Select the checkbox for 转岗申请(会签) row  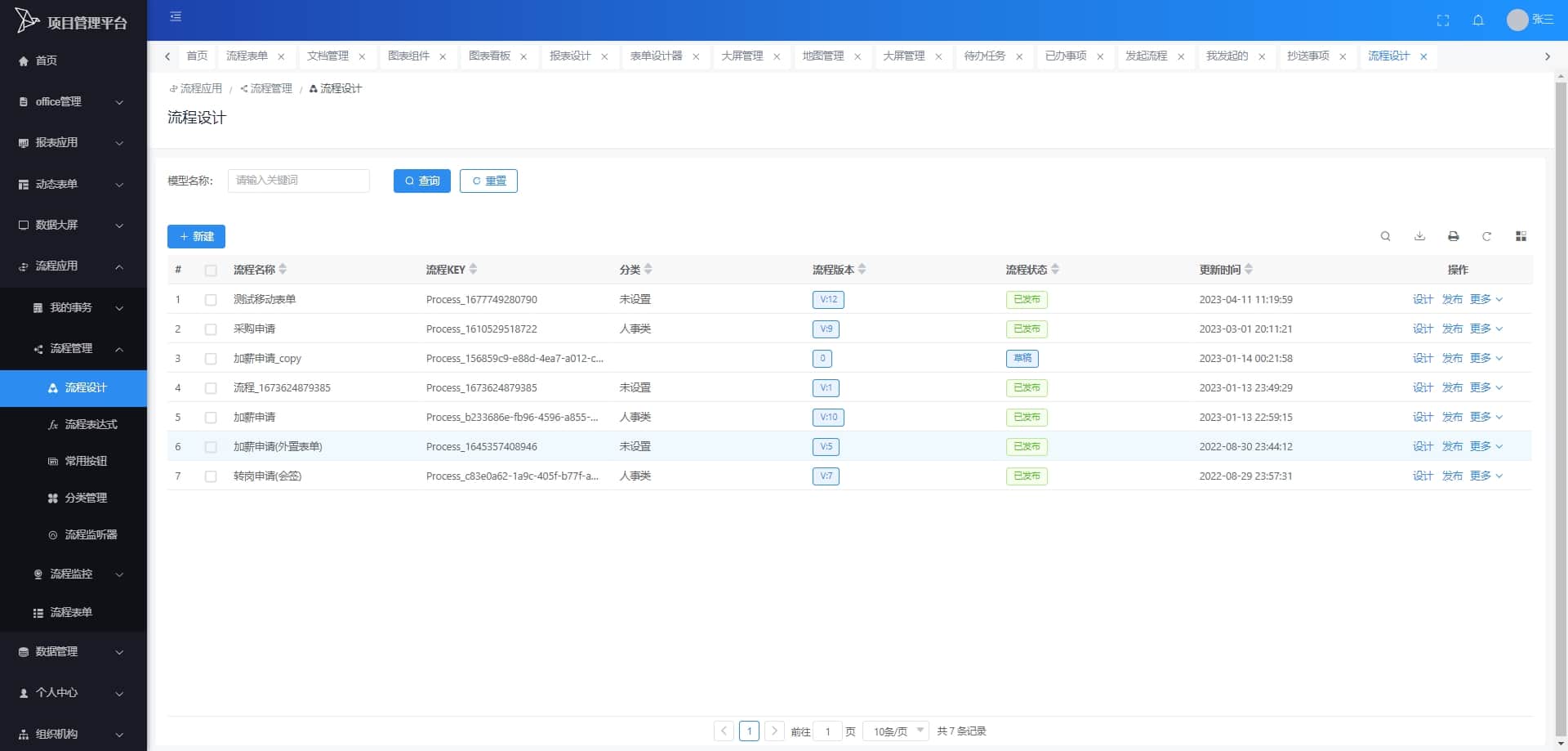(211, 476)
